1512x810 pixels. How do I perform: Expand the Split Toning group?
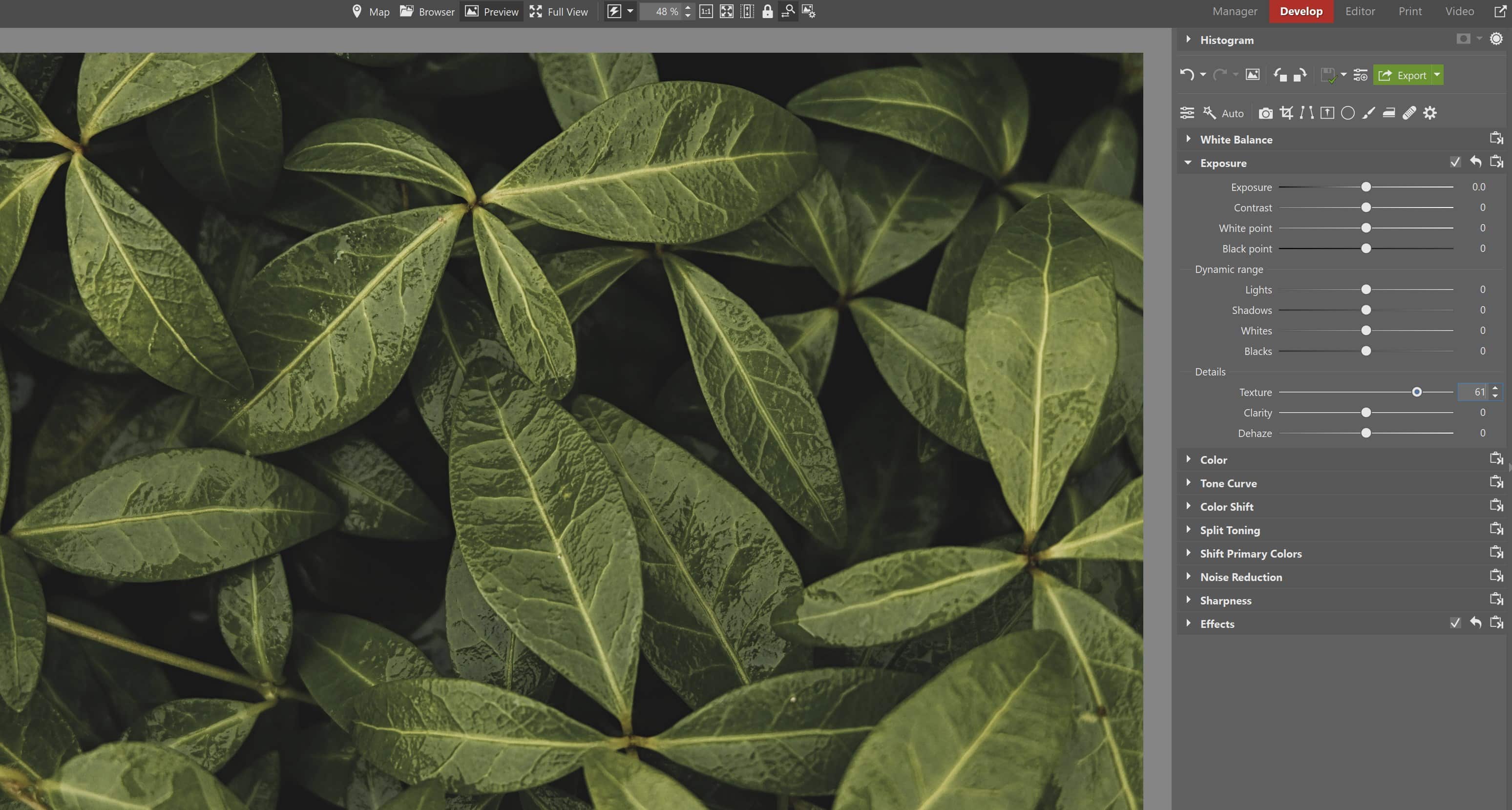[x=1189, y=529]
